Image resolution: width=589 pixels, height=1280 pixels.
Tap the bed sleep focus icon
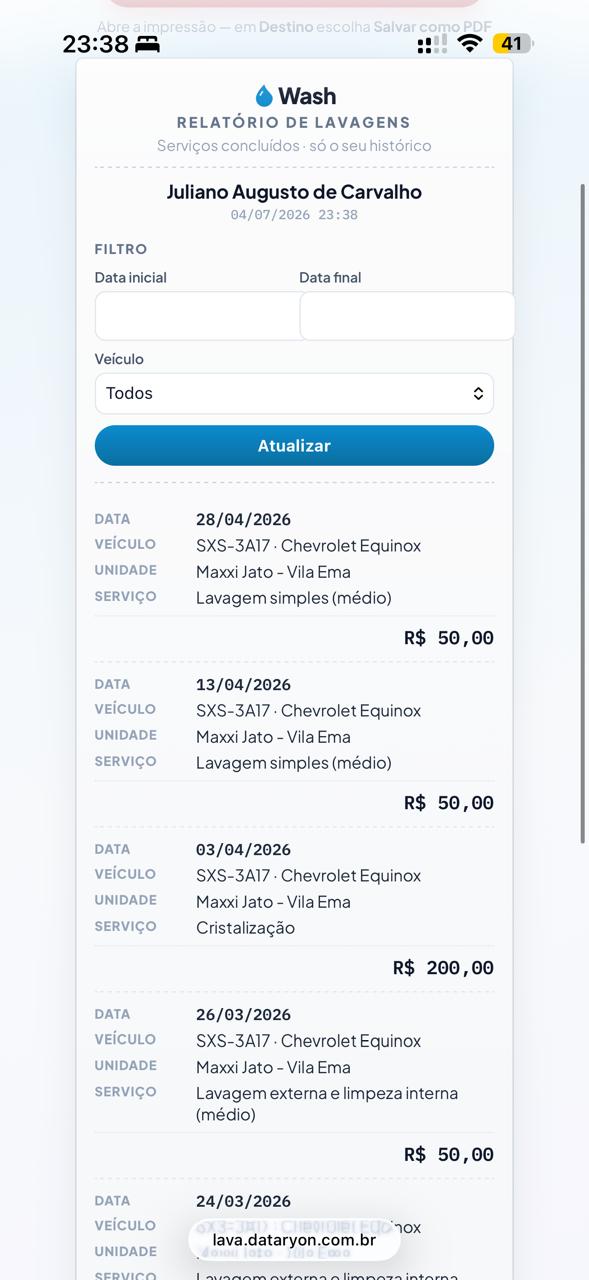coord(148,44)
